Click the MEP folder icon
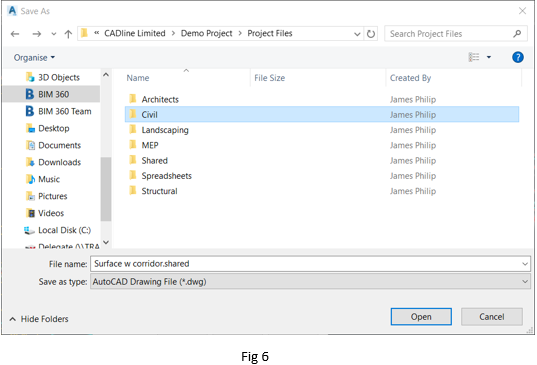 tap(133, 144)
